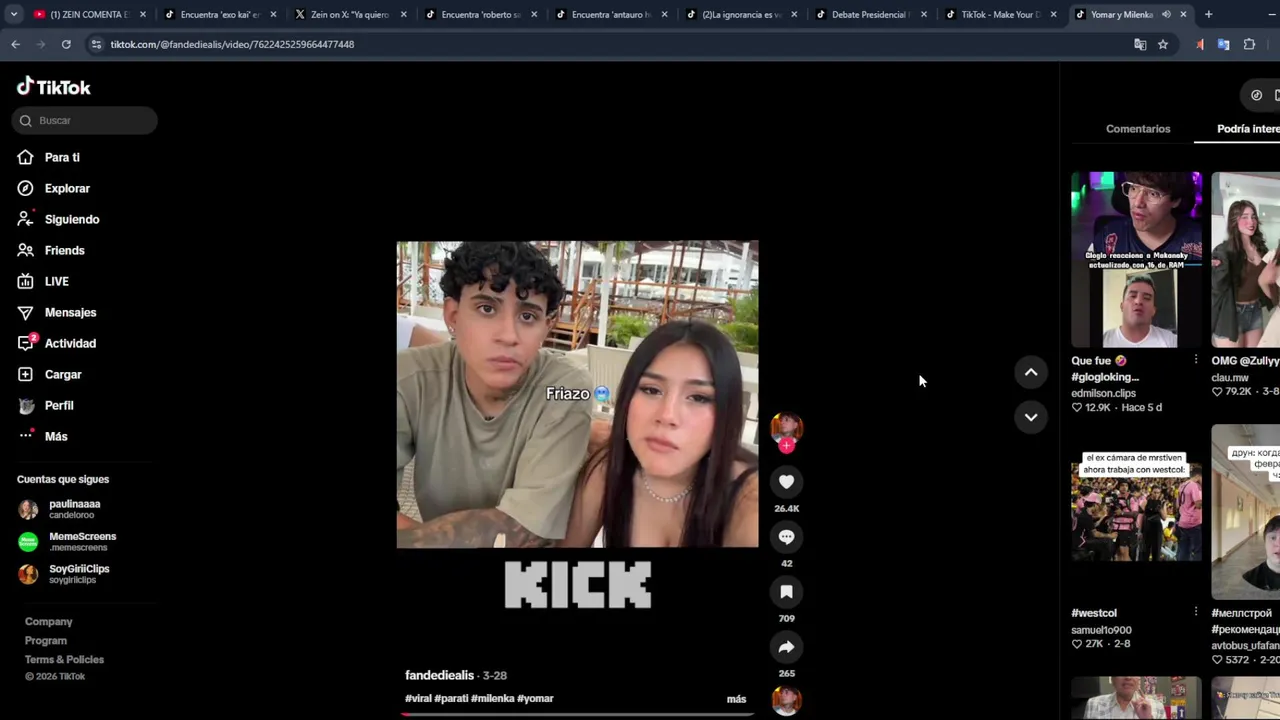This screenshot has height=720, width=1280.
Task: Click #yomar hashtag
Action: [x=535, y=698]
